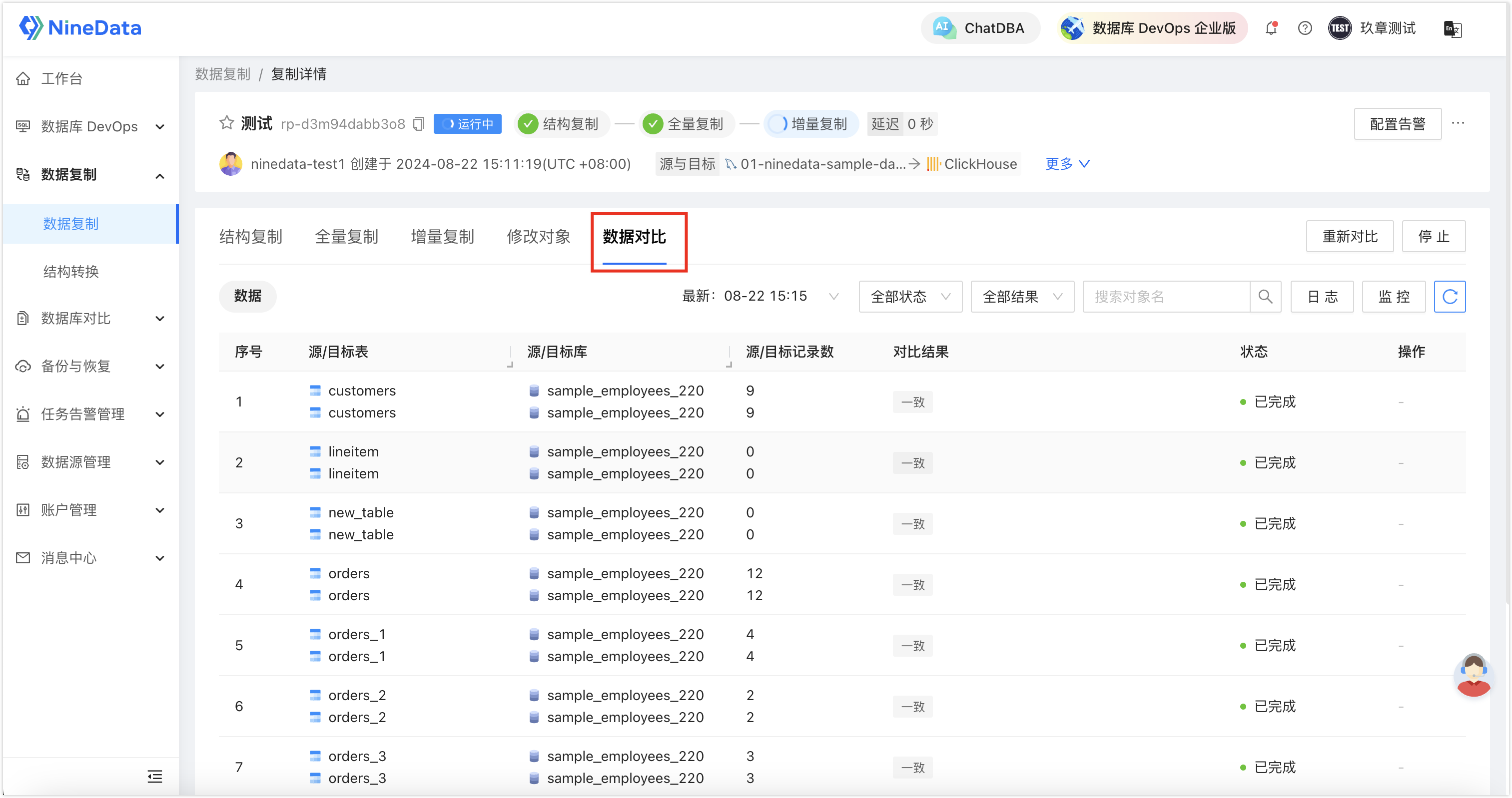Copy task ID rp-d3m94dabb3o8

pyautogui.click(x=419, y=124)
